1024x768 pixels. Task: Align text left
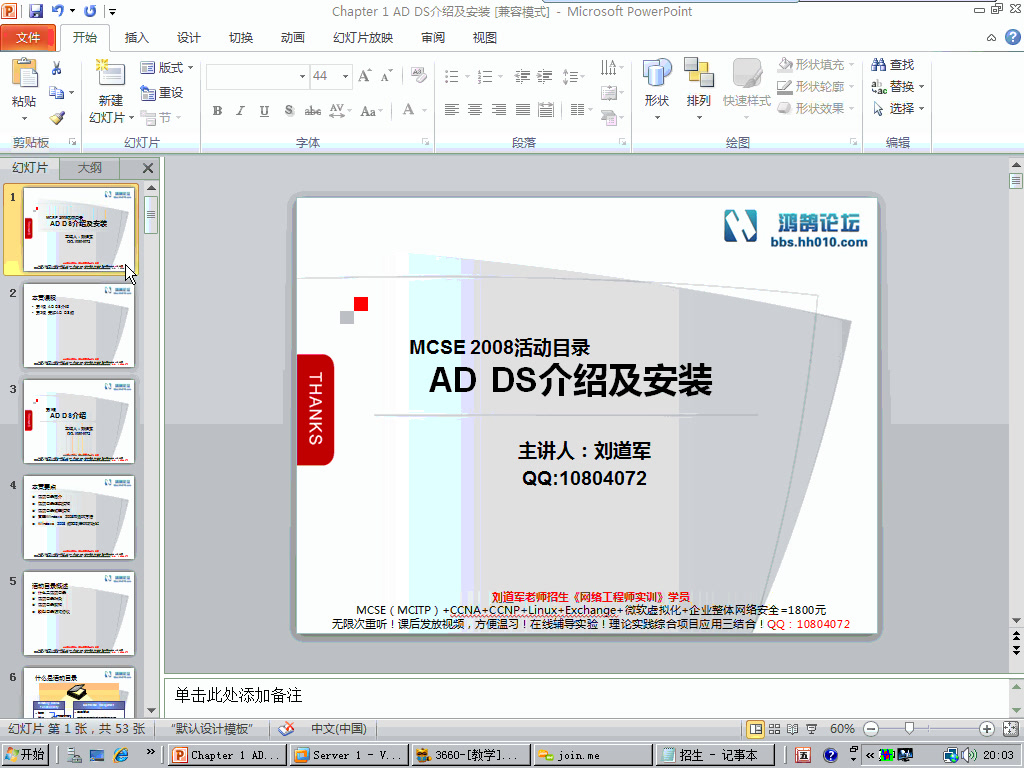[451, 110]
